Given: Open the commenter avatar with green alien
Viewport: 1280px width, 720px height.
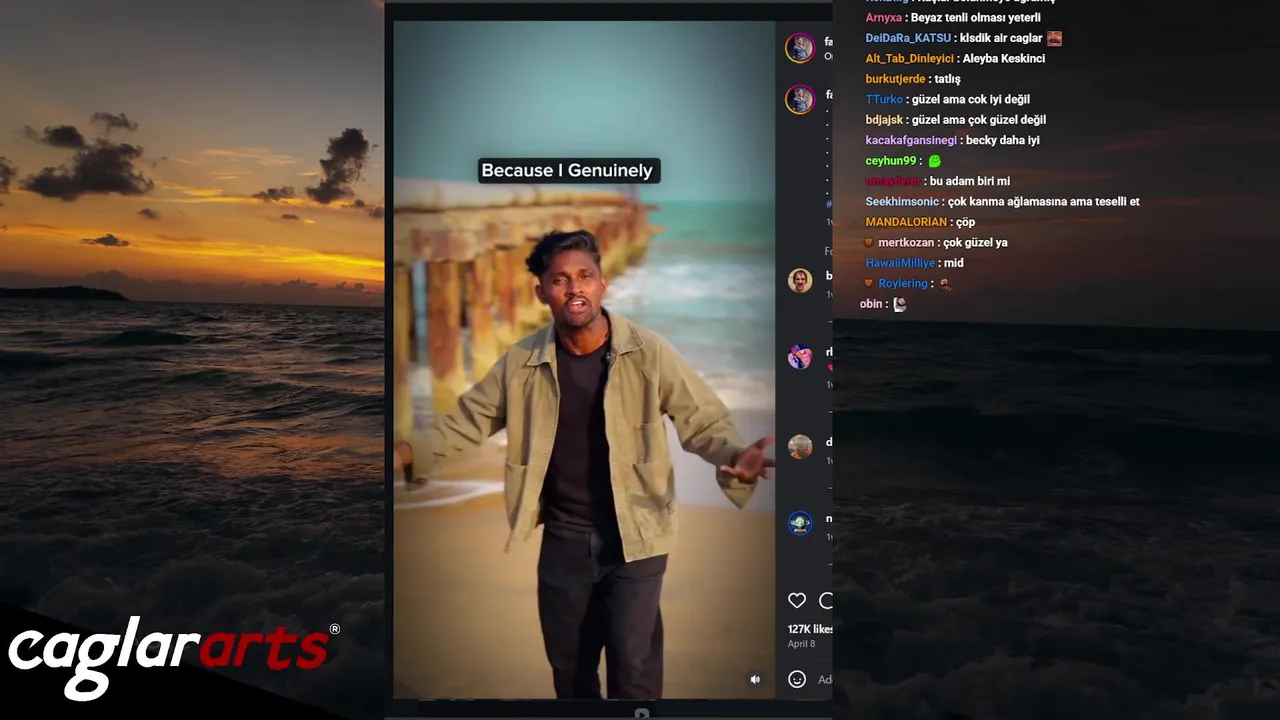Looking at the screenshot, I should point(800,523).
